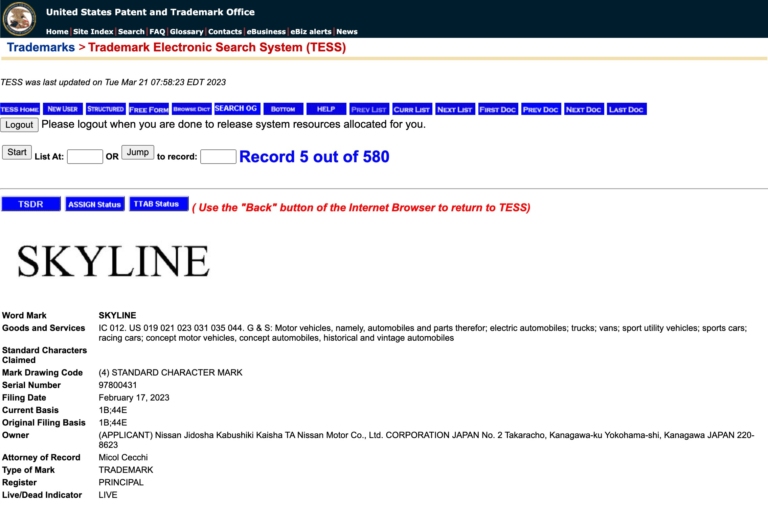Select the New User button
This screenshot has height=507, width=768.
pos(63,109)
